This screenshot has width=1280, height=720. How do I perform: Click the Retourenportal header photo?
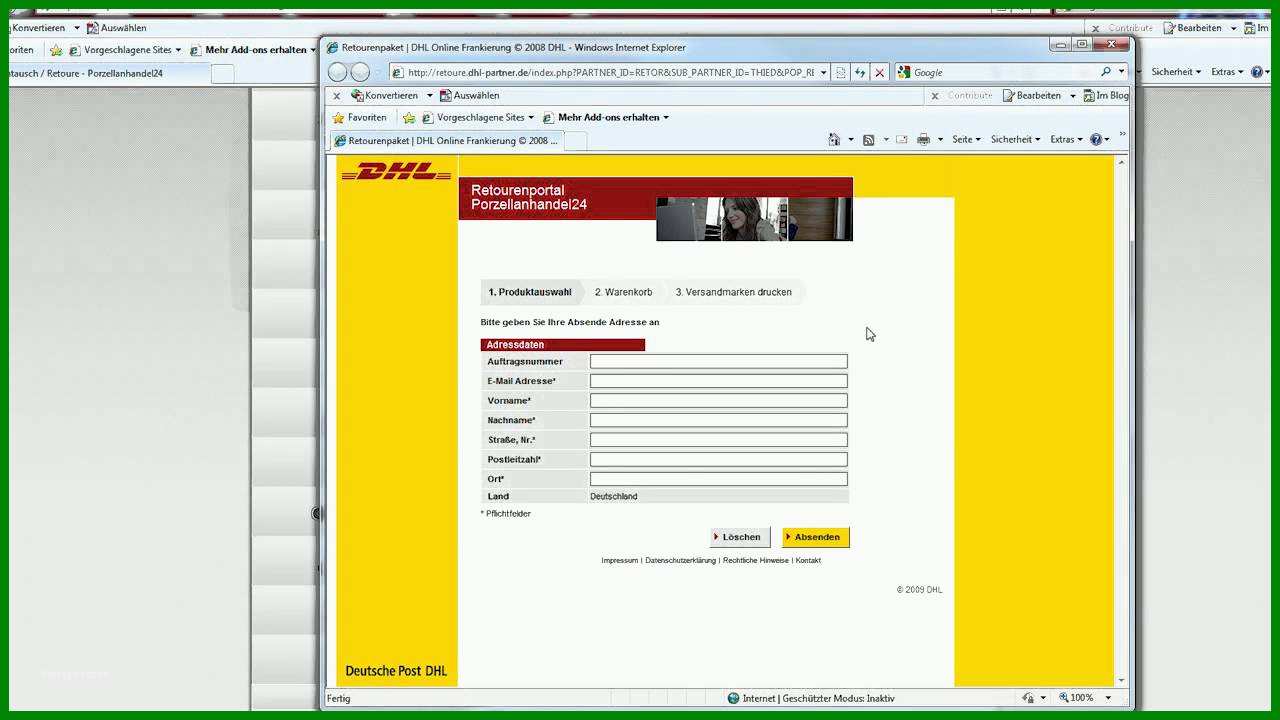click(754, 219)
